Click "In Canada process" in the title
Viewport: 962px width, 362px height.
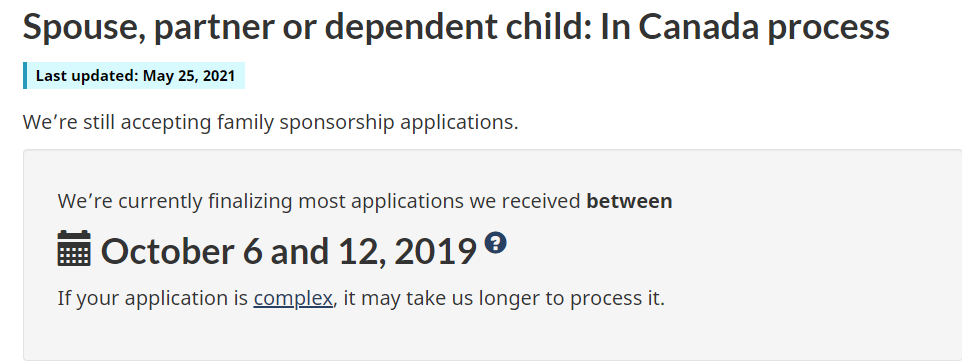745,27
